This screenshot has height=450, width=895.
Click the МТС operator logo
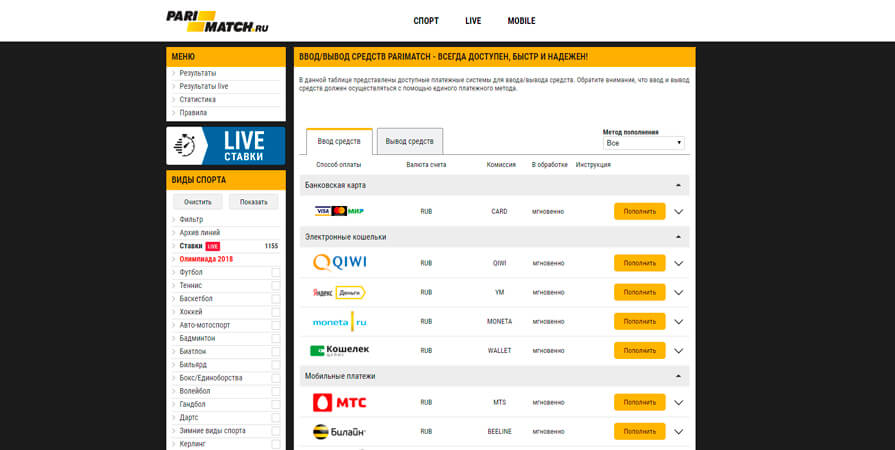tap(340, 403)
